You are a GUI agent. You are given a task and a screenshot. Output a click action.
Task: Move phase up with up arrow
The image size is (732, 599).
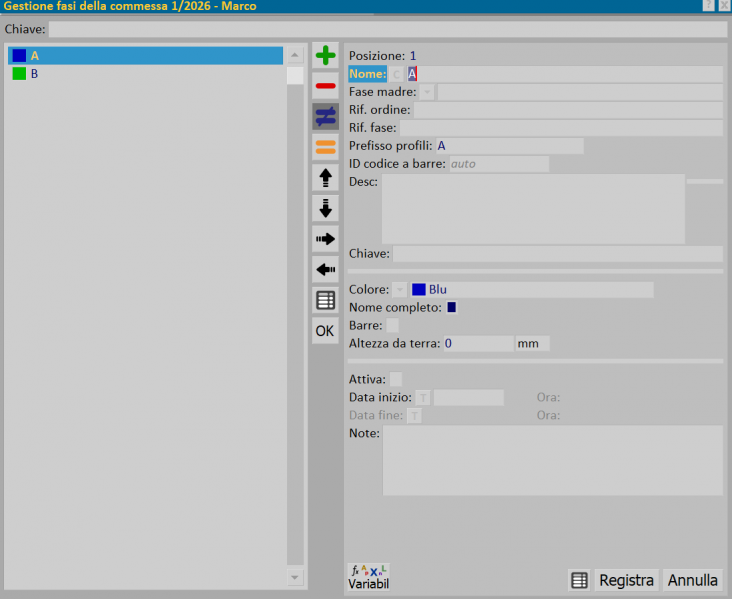tap(325, 178)
